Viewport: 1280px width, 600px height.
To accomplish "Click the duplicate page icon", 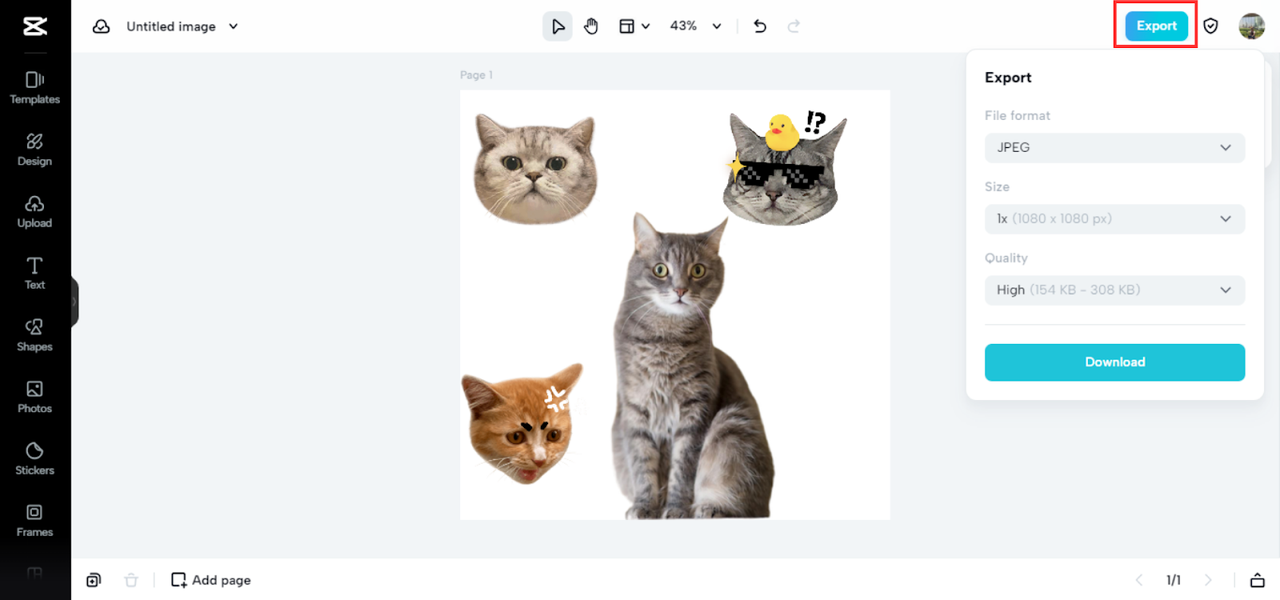I will [93, 580].
